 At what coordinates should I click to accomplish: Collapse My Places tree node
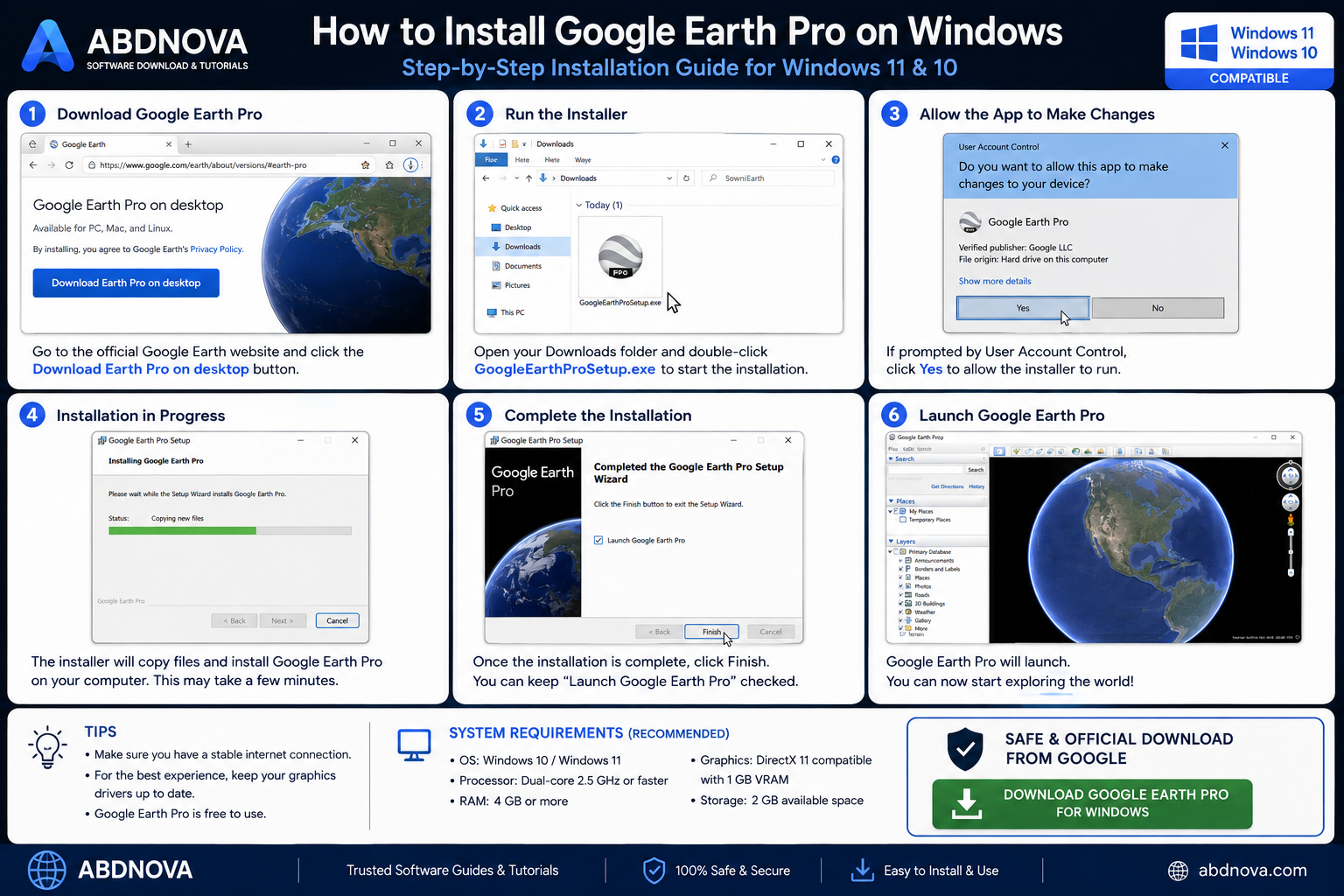tap(890, 511)
